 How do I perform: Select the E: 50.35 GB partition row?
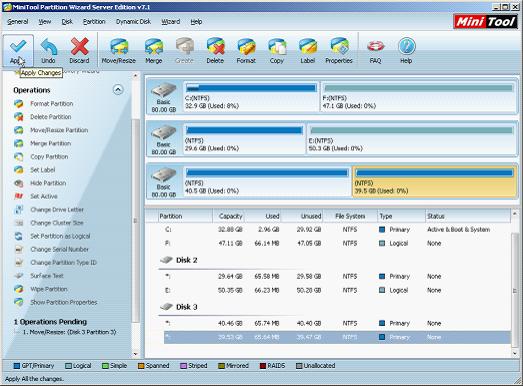coord(337,290)
